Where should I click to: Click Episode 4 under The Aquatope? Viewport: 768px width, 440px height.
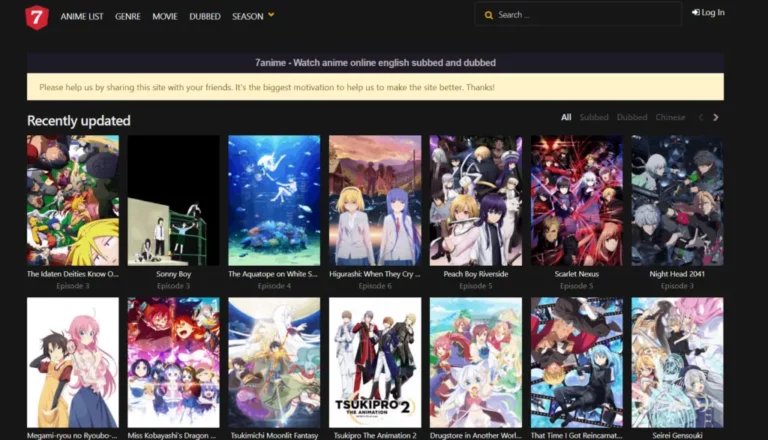click(x=274, y=286)
